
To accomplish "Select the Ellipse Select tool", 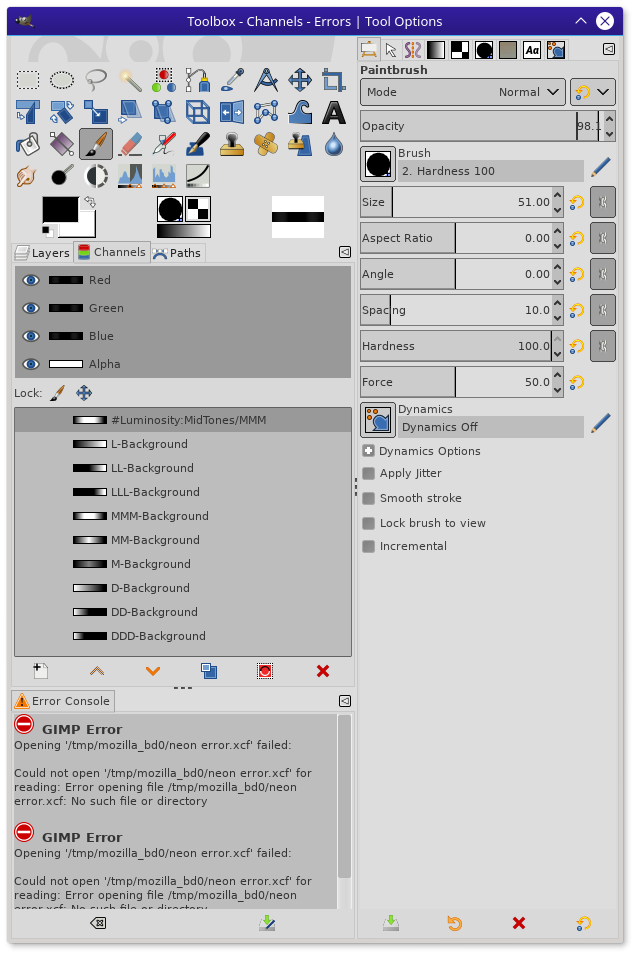I will click(62, 80).
